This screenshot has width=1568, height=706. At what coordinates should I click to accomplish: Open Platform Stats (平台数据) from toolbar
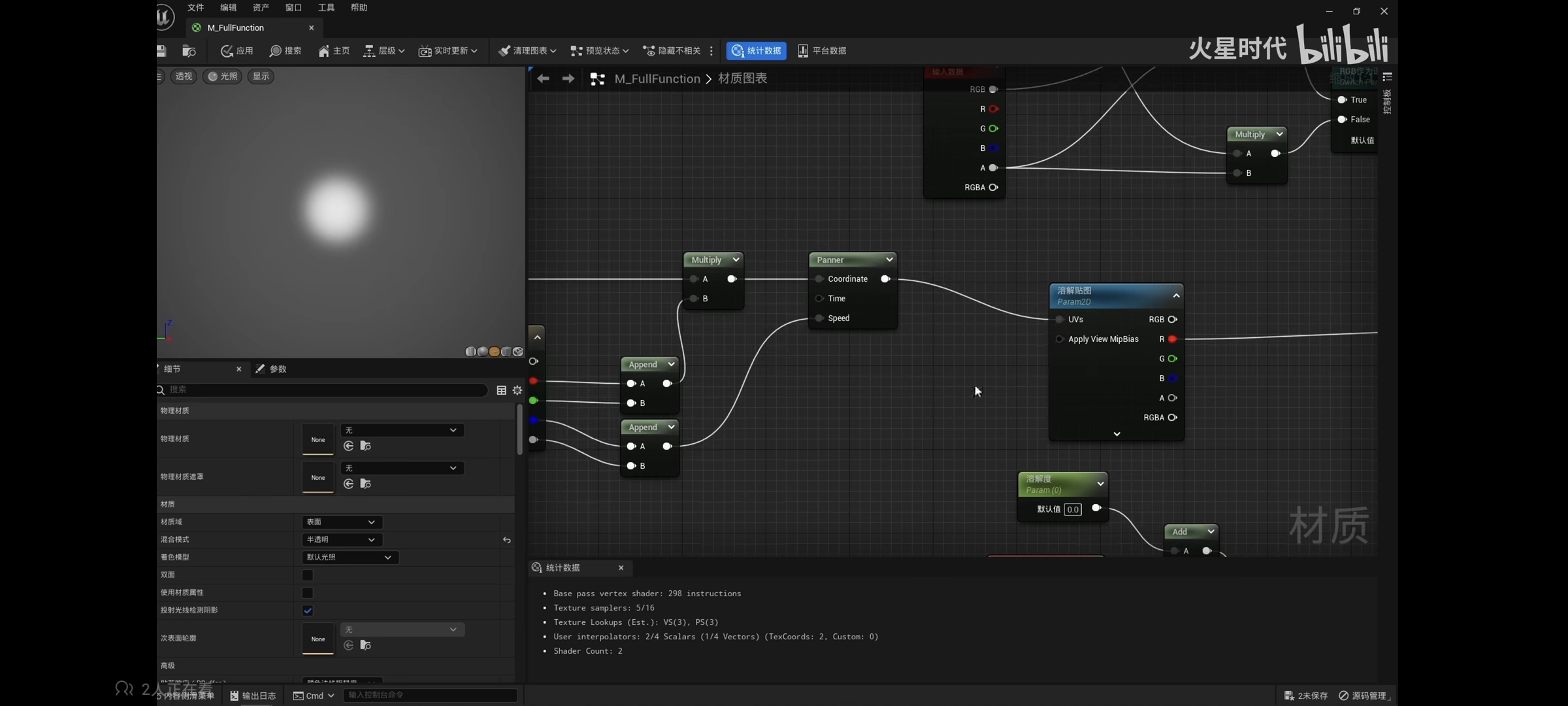[x=822, y=50]
